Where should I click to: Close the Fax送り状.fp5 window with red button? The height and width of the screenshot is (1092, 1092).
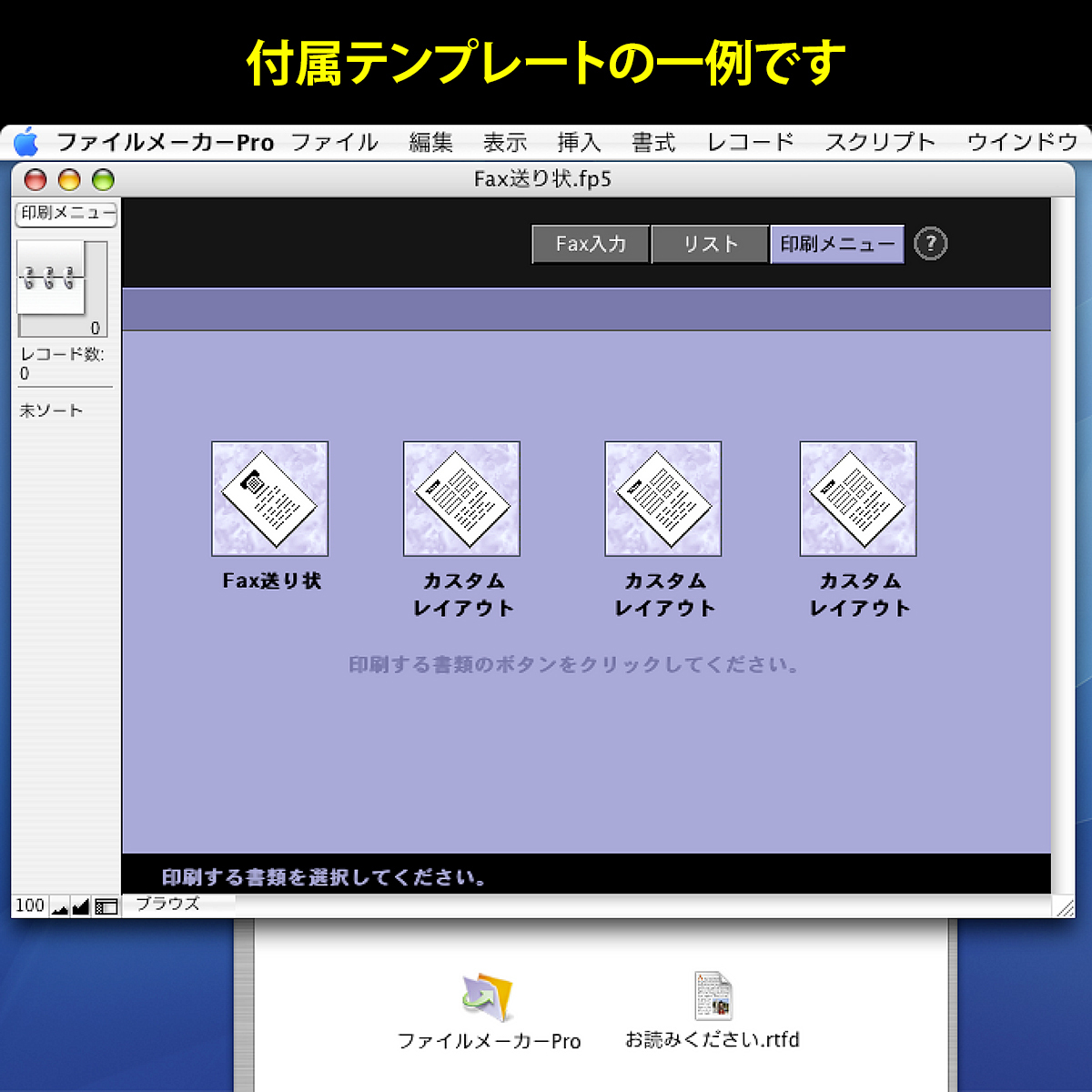35,180
